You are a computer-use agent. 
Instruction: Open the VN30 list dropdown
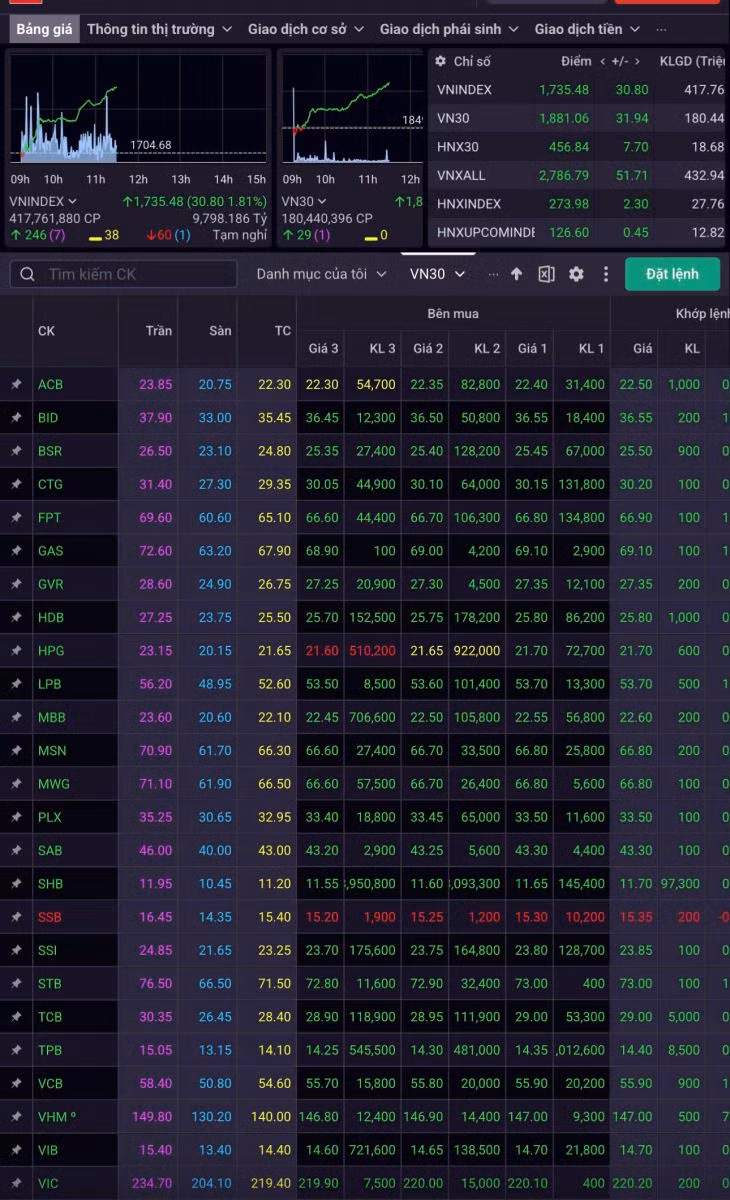click(438, 274)
